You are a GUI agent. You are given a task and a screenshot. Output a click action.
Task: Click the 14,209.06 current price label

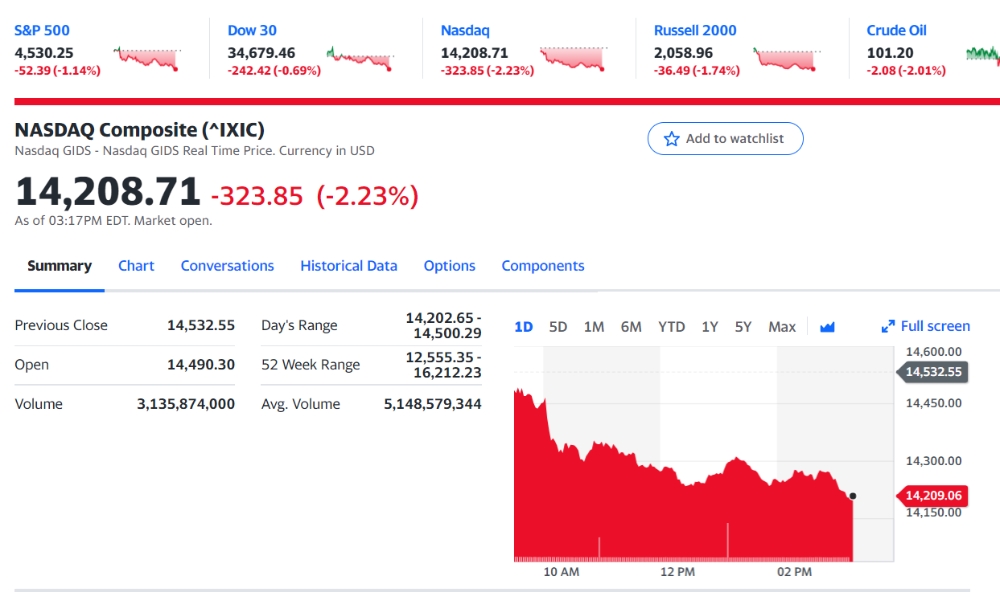pos(933,496)
